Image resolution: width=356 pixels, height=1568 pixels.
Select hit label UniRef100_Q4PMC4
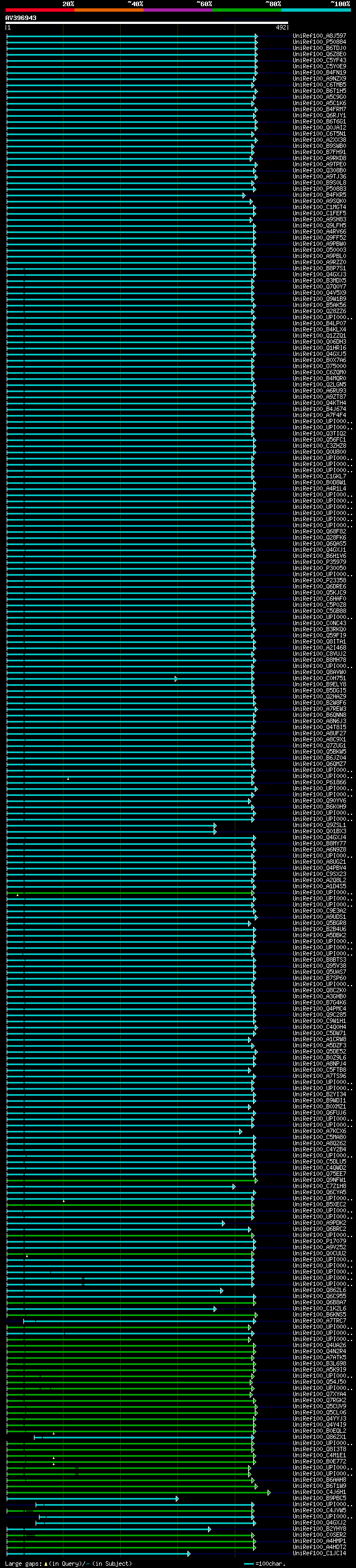pos(319,1008)
